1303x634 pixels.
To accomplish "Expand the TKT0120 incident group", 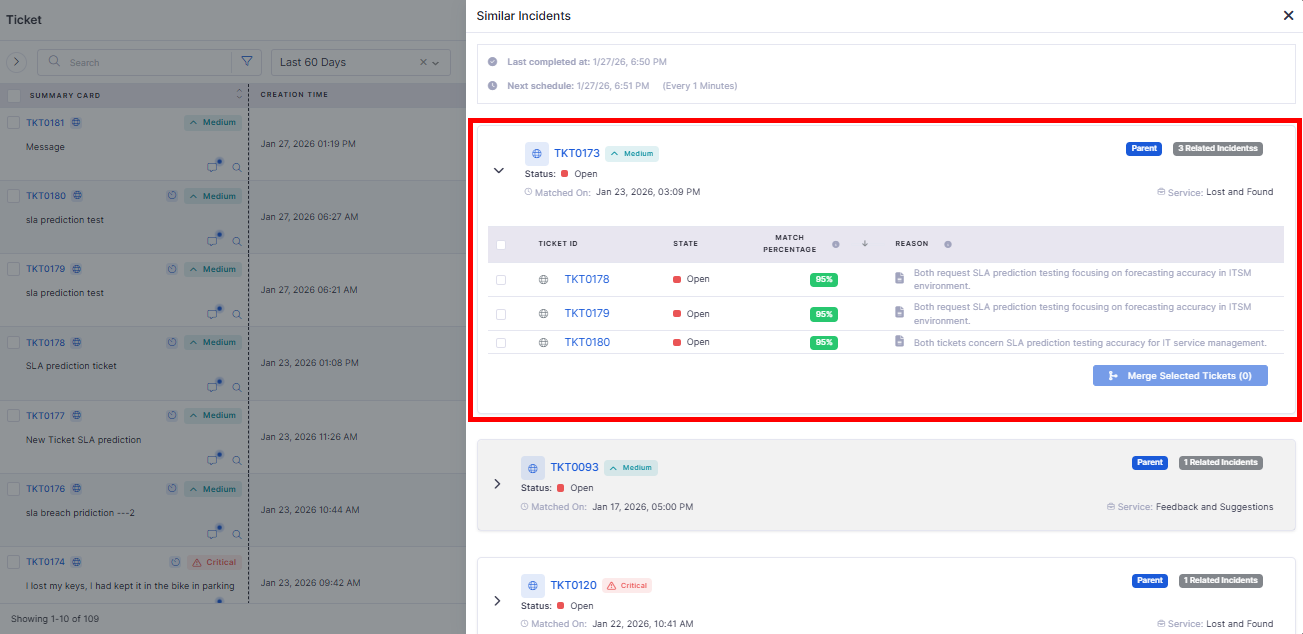I will (497, 601).
